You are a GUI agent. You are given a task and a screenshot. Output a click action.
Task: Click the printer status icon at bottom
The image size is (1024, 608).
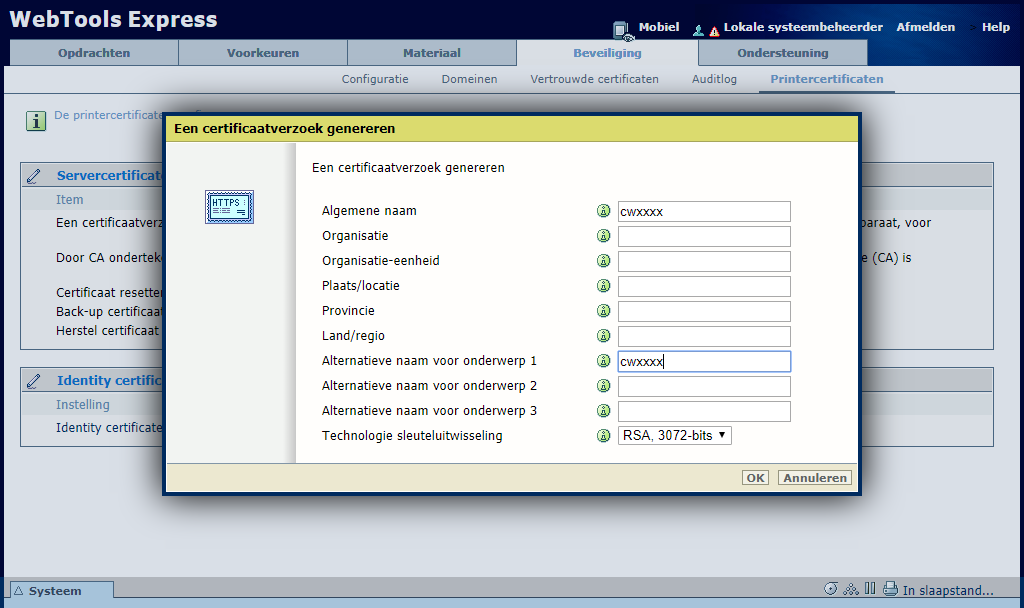[x=889, y=589]
